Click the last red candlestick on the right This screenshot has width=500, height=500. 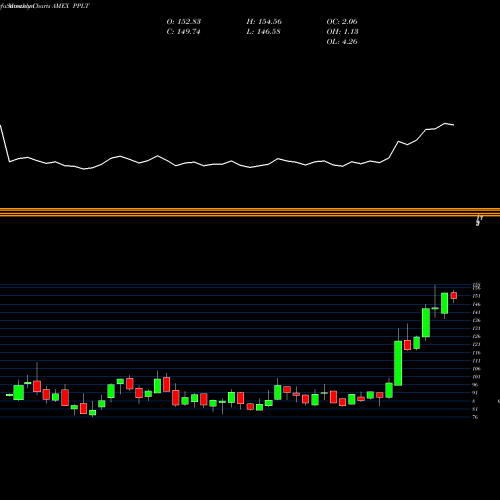[454, 296]
